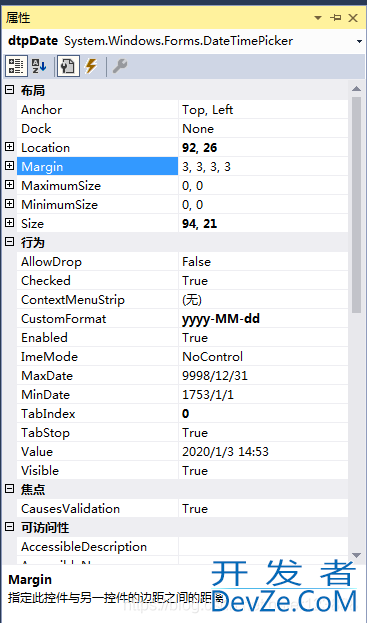The height and width of the screenshot is (623, 367).
Task: Collapse the 行为 category
Action: [x=9, y=242]
